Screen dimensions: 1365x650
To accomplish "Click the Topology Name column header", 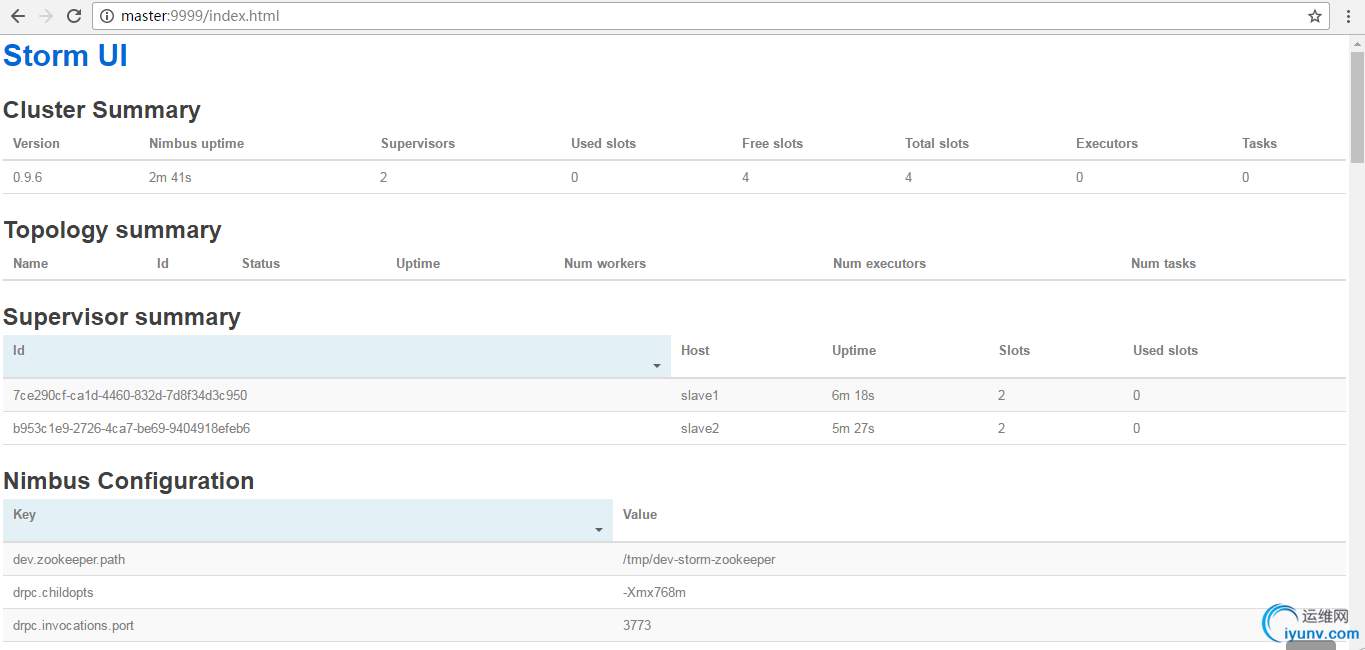I will pyautogui.click(x=30, y=263).
